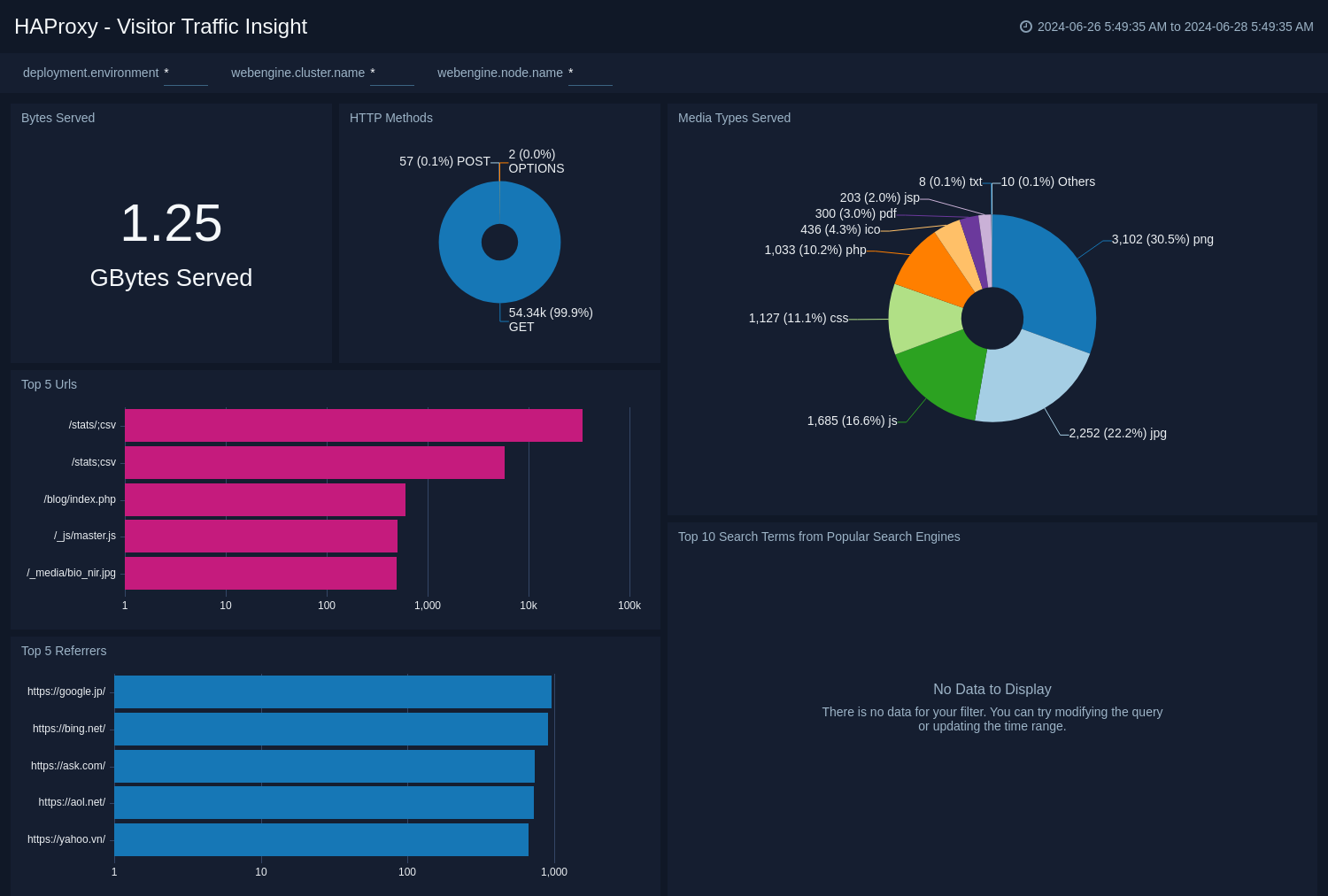Click the /stats/;csv bar

353,425
